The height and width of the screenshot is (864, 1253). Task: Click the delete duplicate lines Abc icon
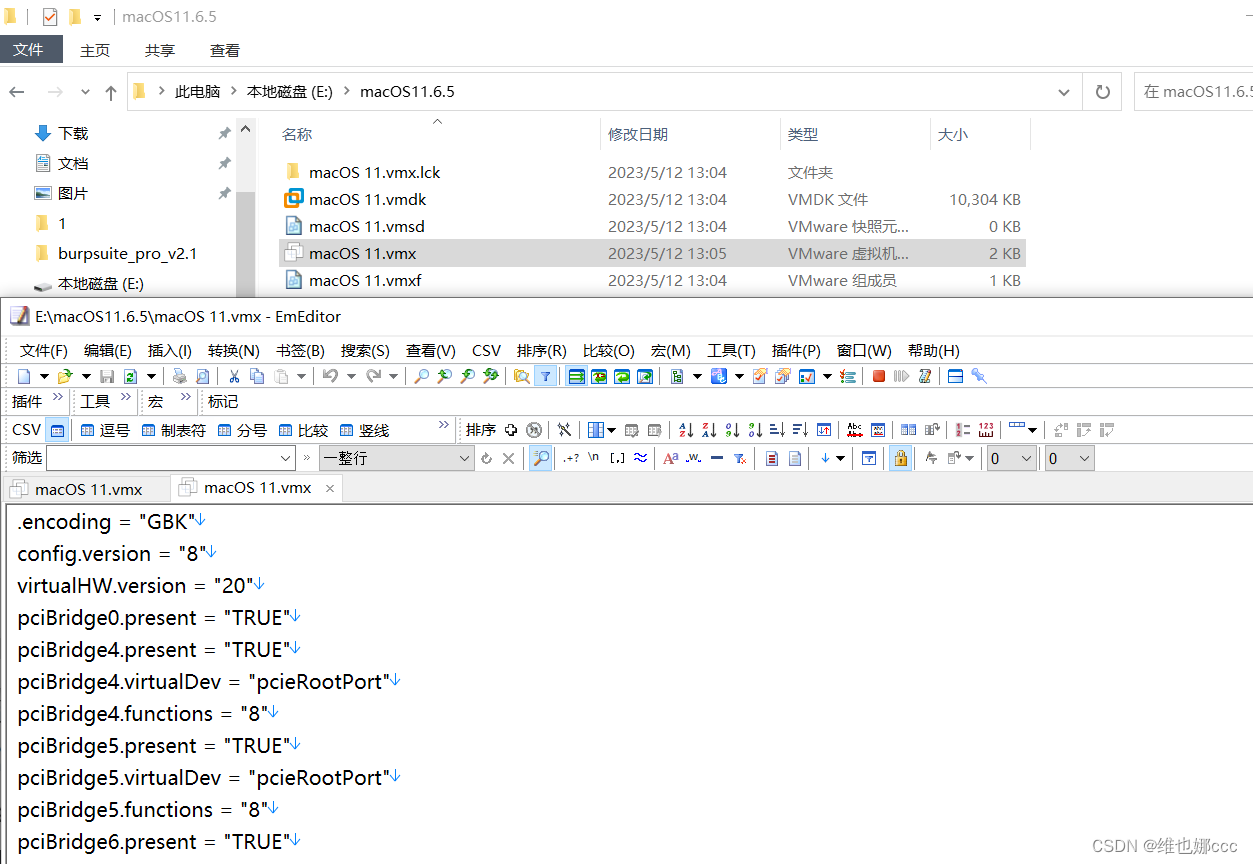click(x=855, y=430)
